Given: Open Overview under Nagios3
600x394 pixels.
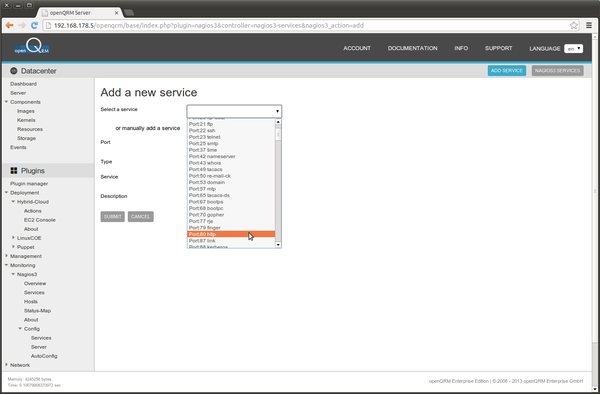Looking at the screenshot, I should (35, 283).
